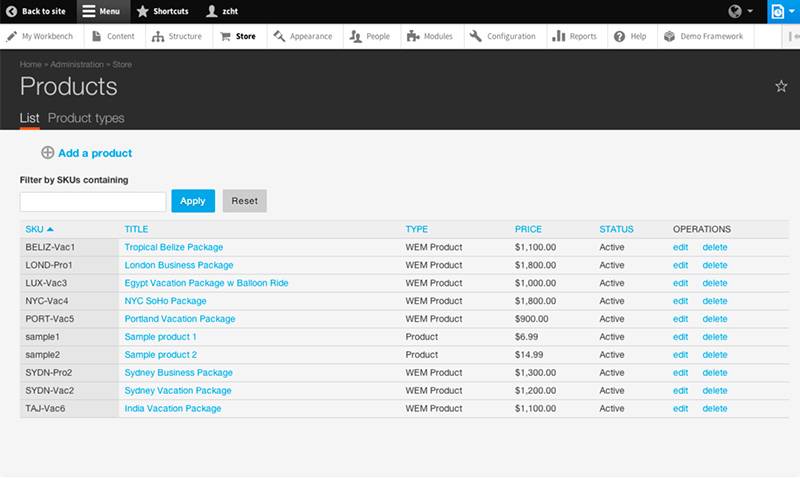800x480 pixels.
Task: Sort table by TYPE column
Action: coord(417,229)
